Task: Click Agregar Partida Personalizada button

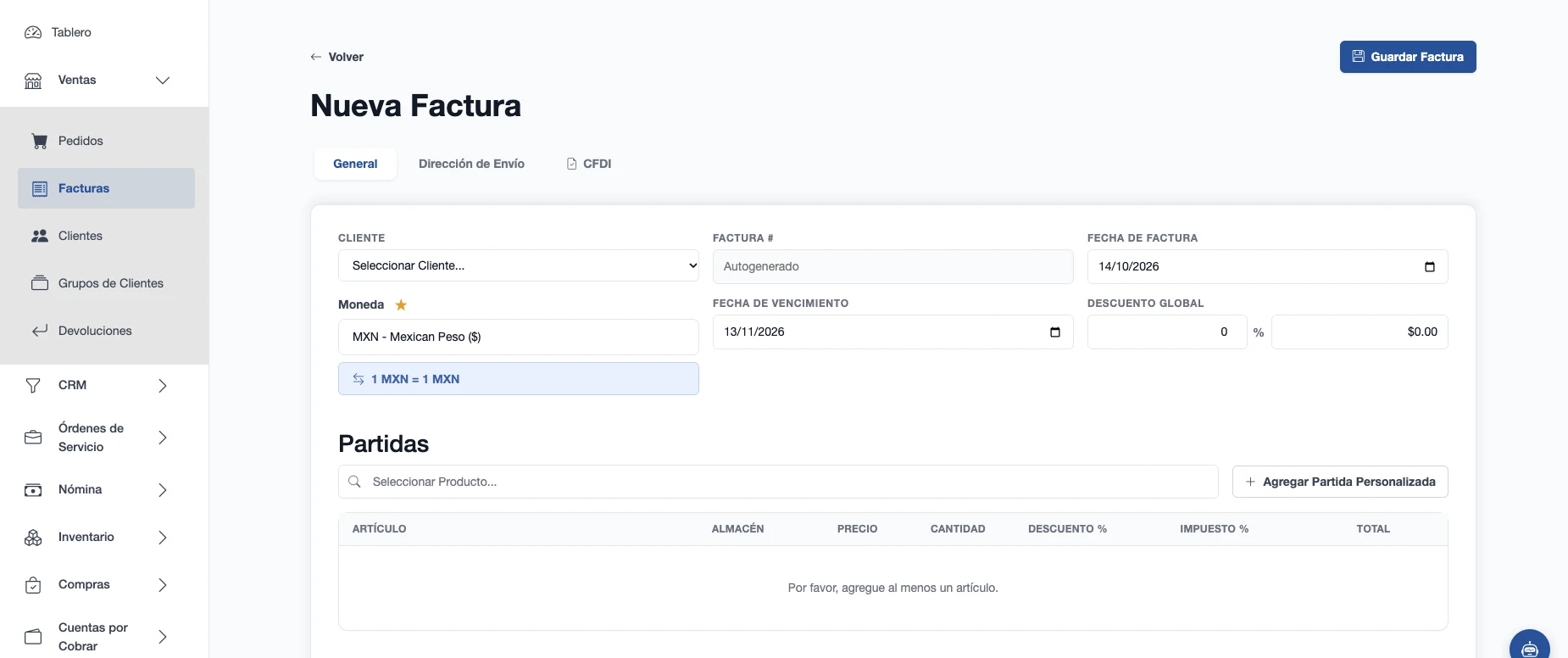Action: [x=1340, y=482]
